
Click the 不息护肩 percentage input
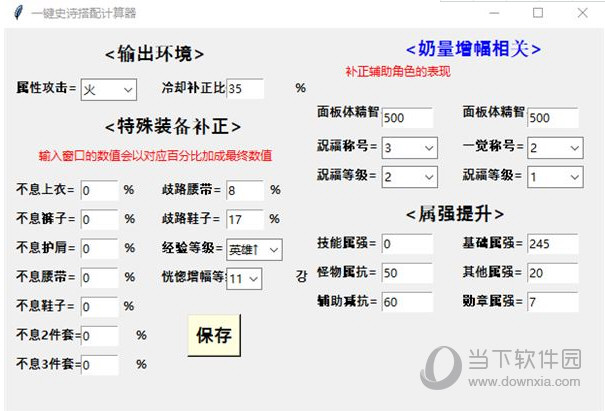[100, 249]
